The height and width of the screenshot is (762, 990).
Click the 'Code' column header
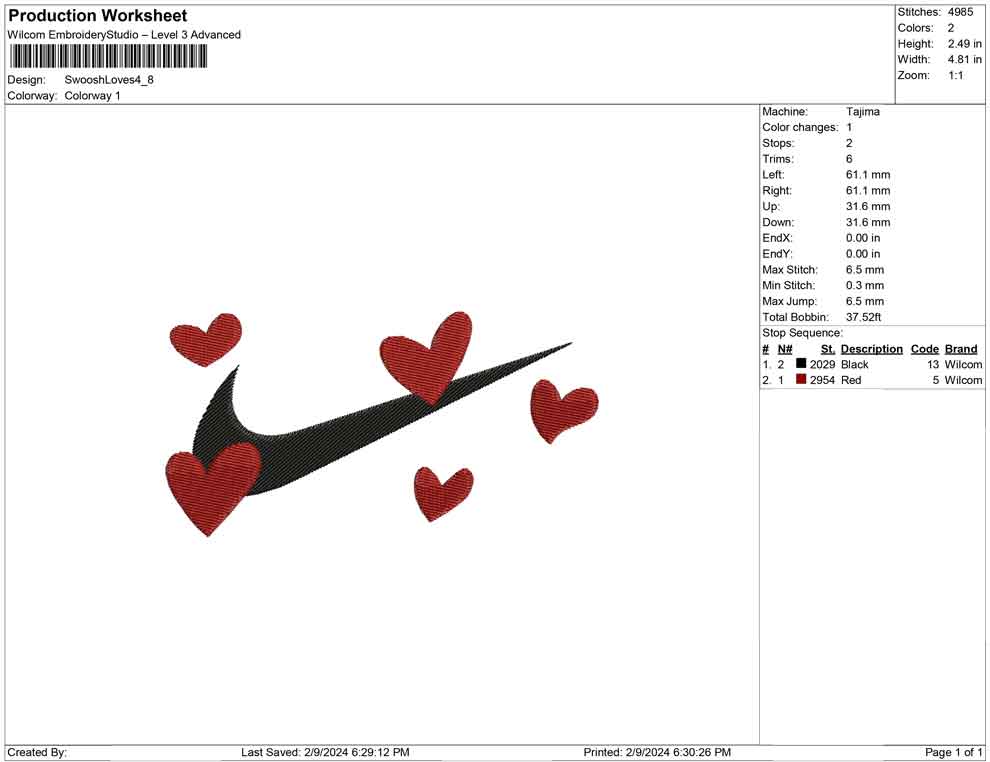coord(924,348)
